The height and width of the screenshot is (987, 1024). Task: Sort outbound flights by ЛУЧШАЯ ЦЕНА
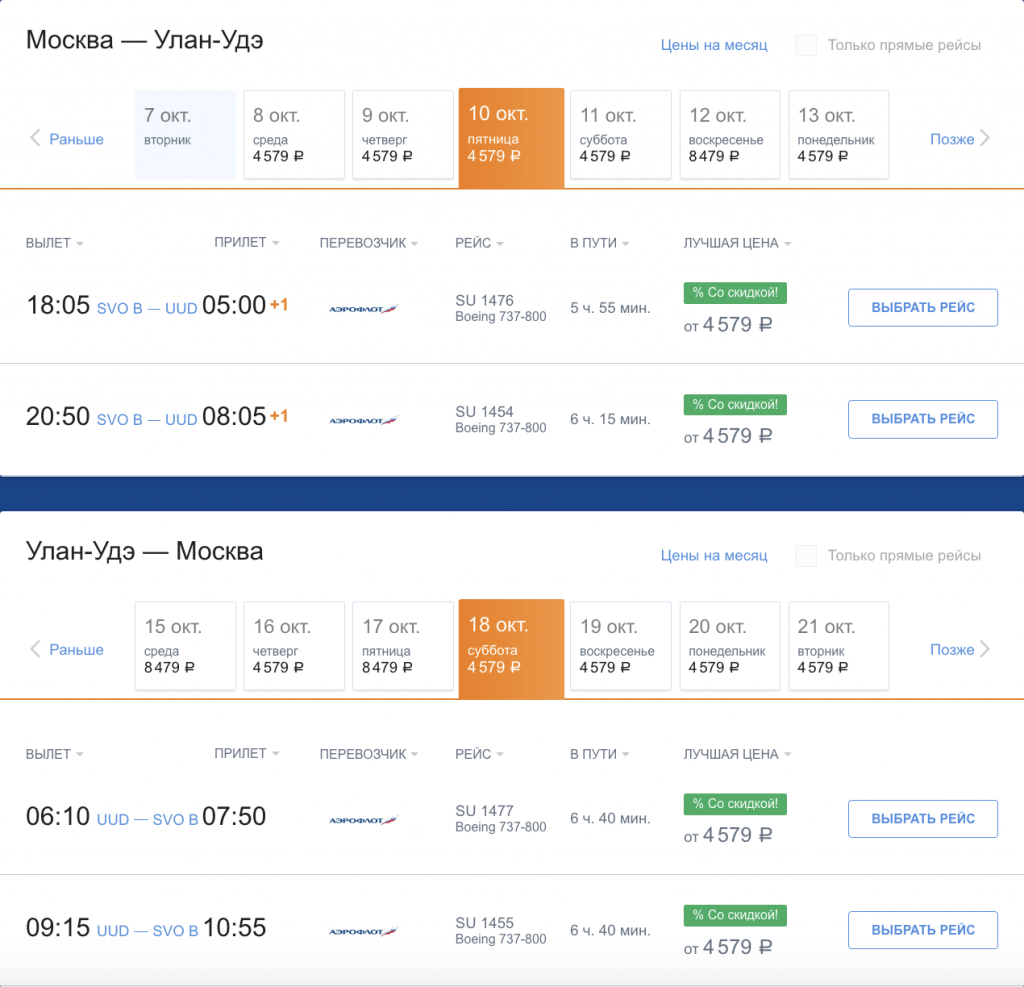click(737, 243)
